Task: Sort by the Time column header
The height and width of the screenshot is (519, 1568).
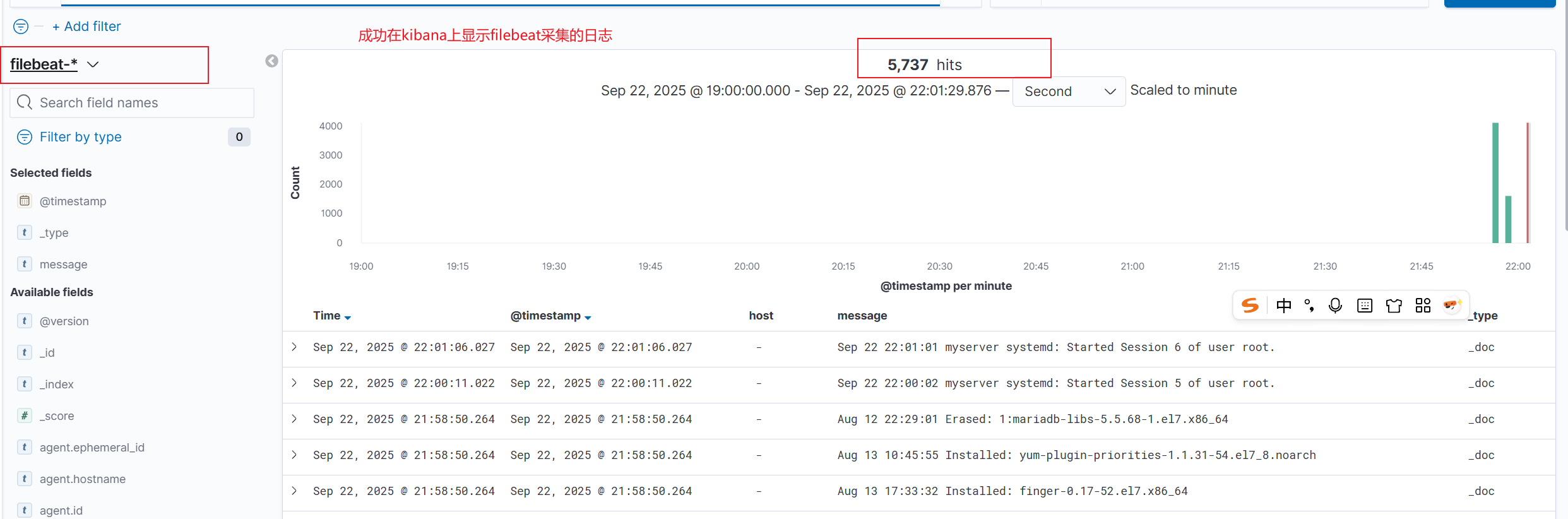Action: tap(332, 316)
